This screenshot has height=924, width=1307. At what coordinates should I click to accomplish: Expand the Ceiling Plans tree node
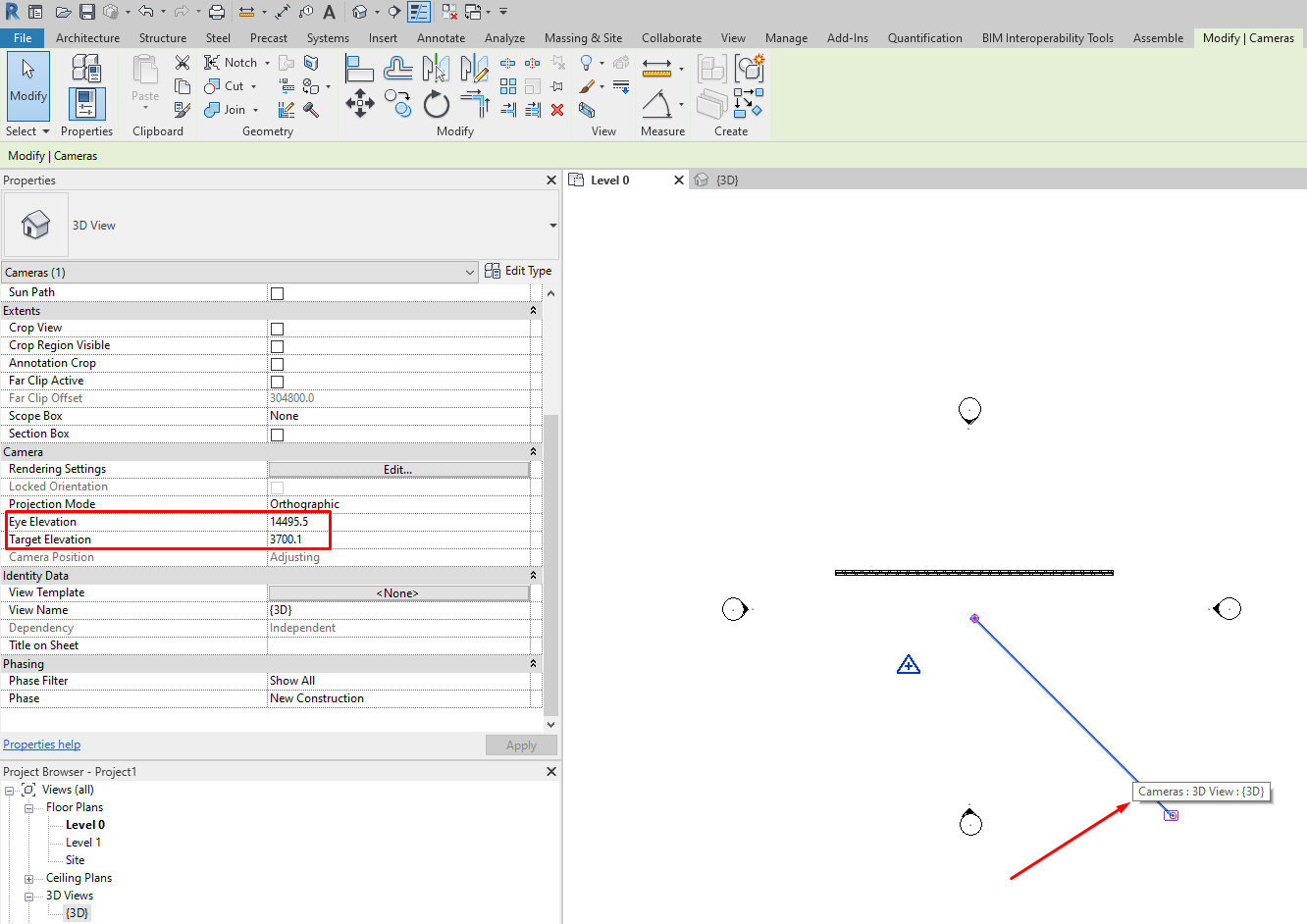(29, 877)
